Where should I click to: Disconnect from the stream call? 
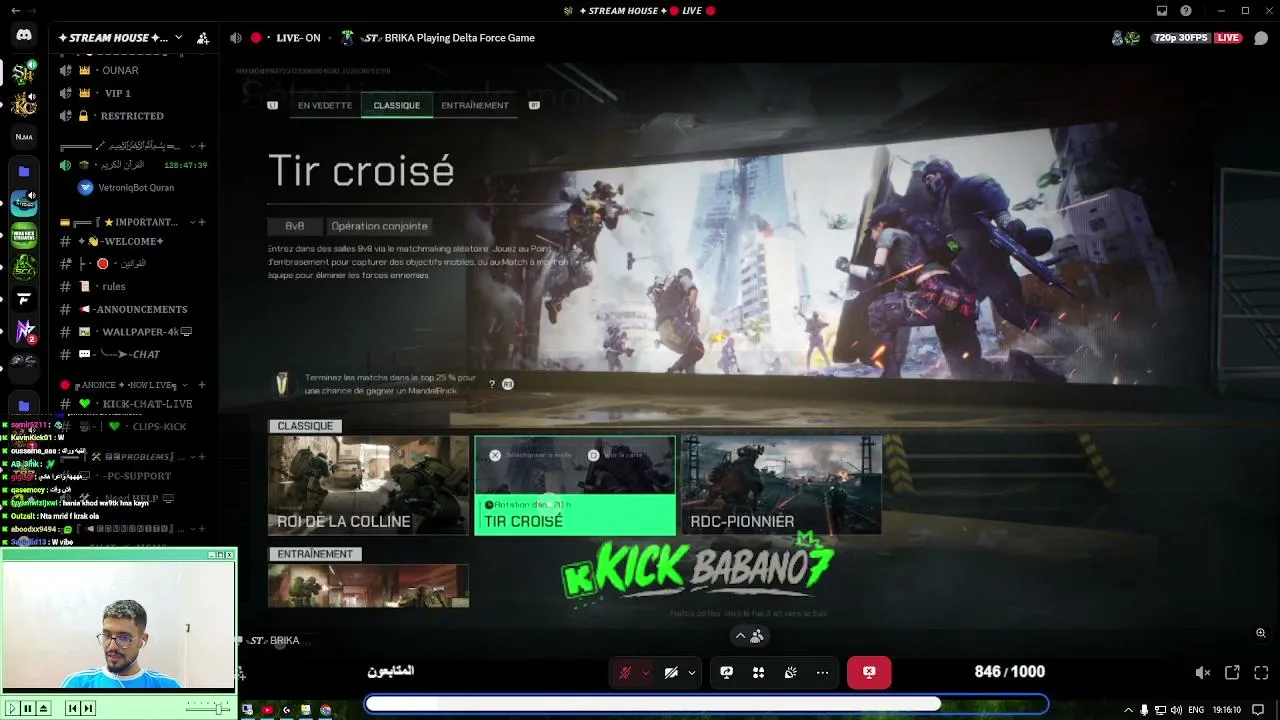[x=869, y=672]
